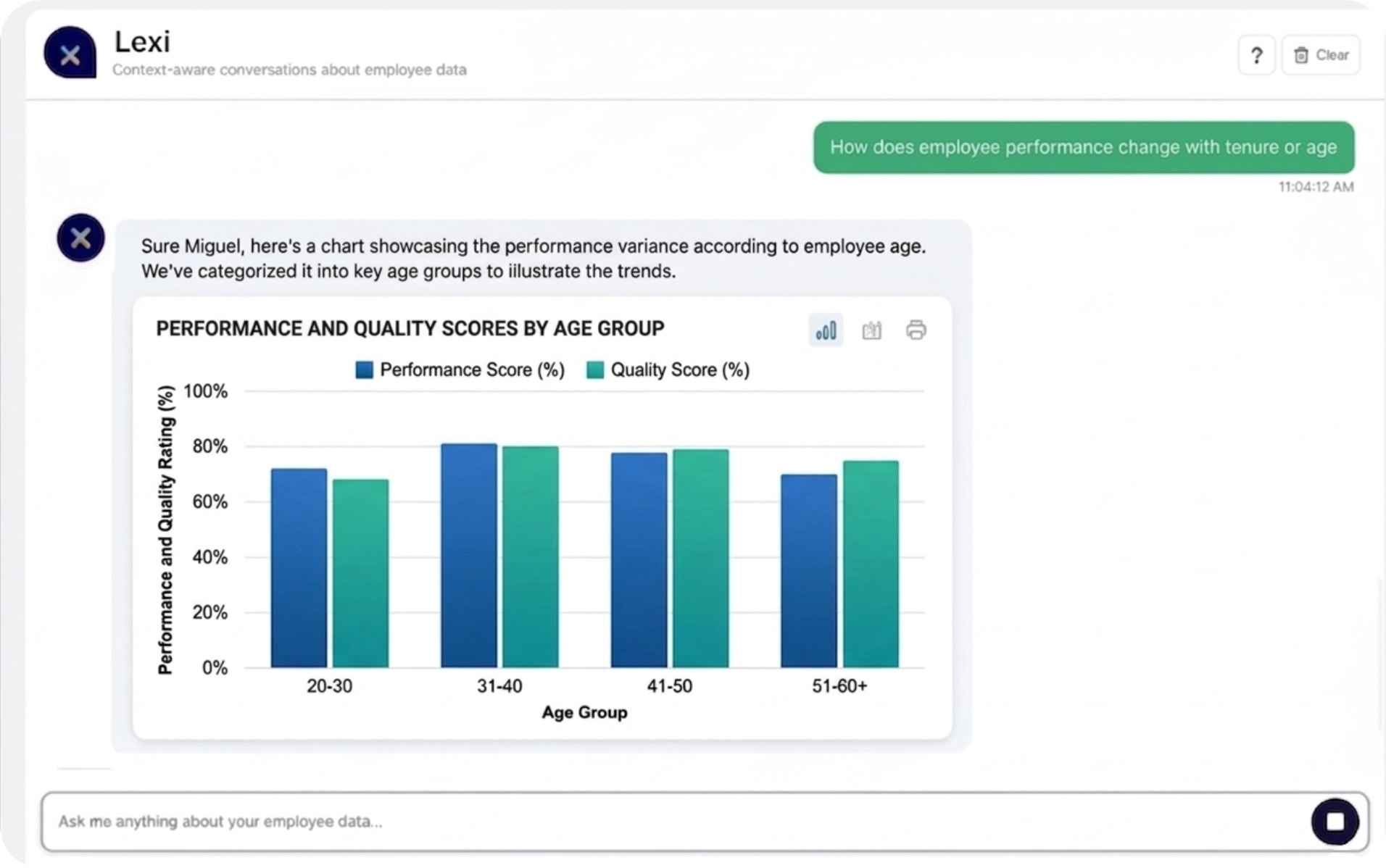The height and width of the screenshot is (868, 1386).
Task: Print the chart using the printer icon
Action: point(916,330)
